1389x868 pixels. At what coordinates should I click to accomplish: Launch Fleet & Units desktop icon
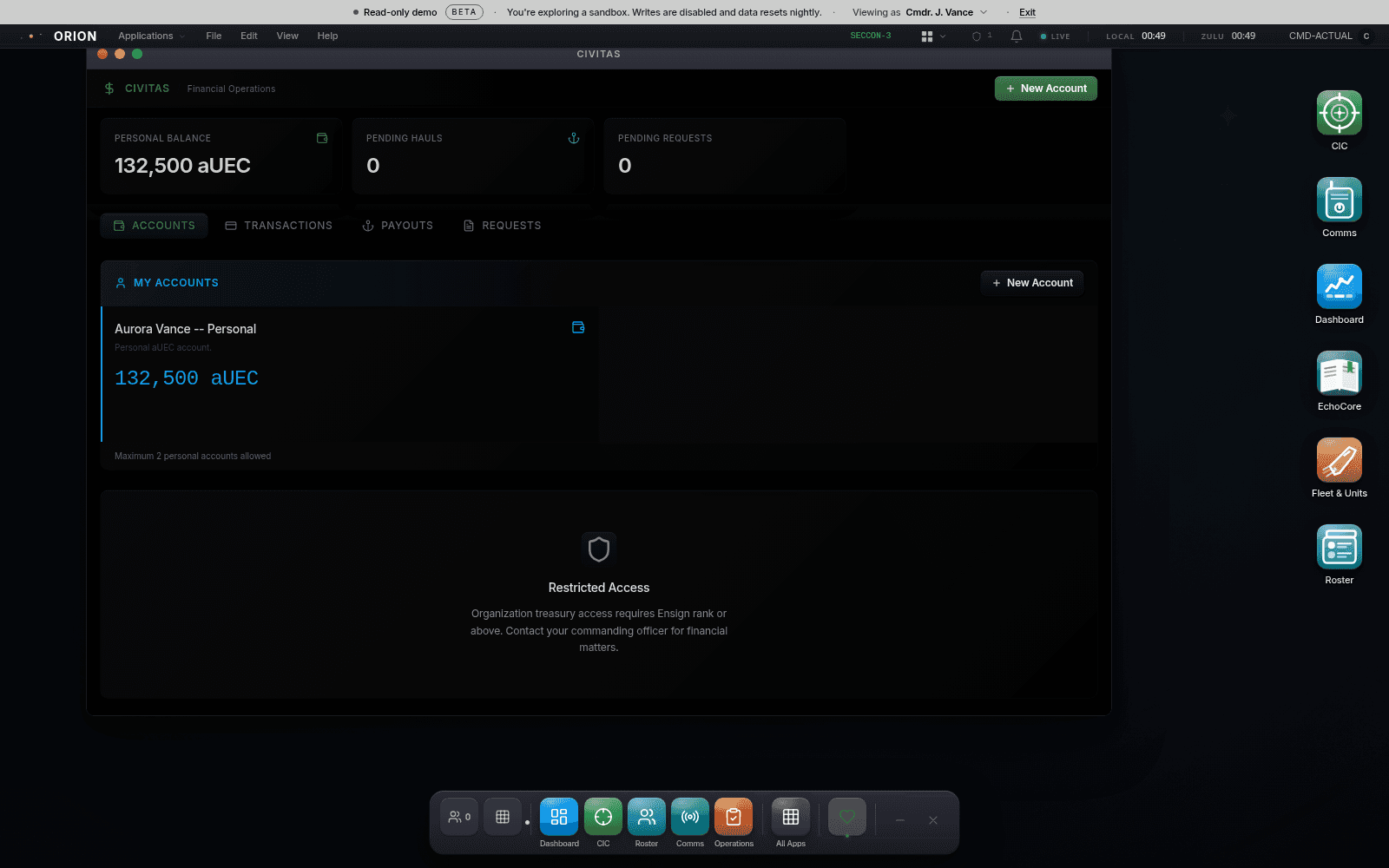pyautogui.click(x=1340, y=460)
